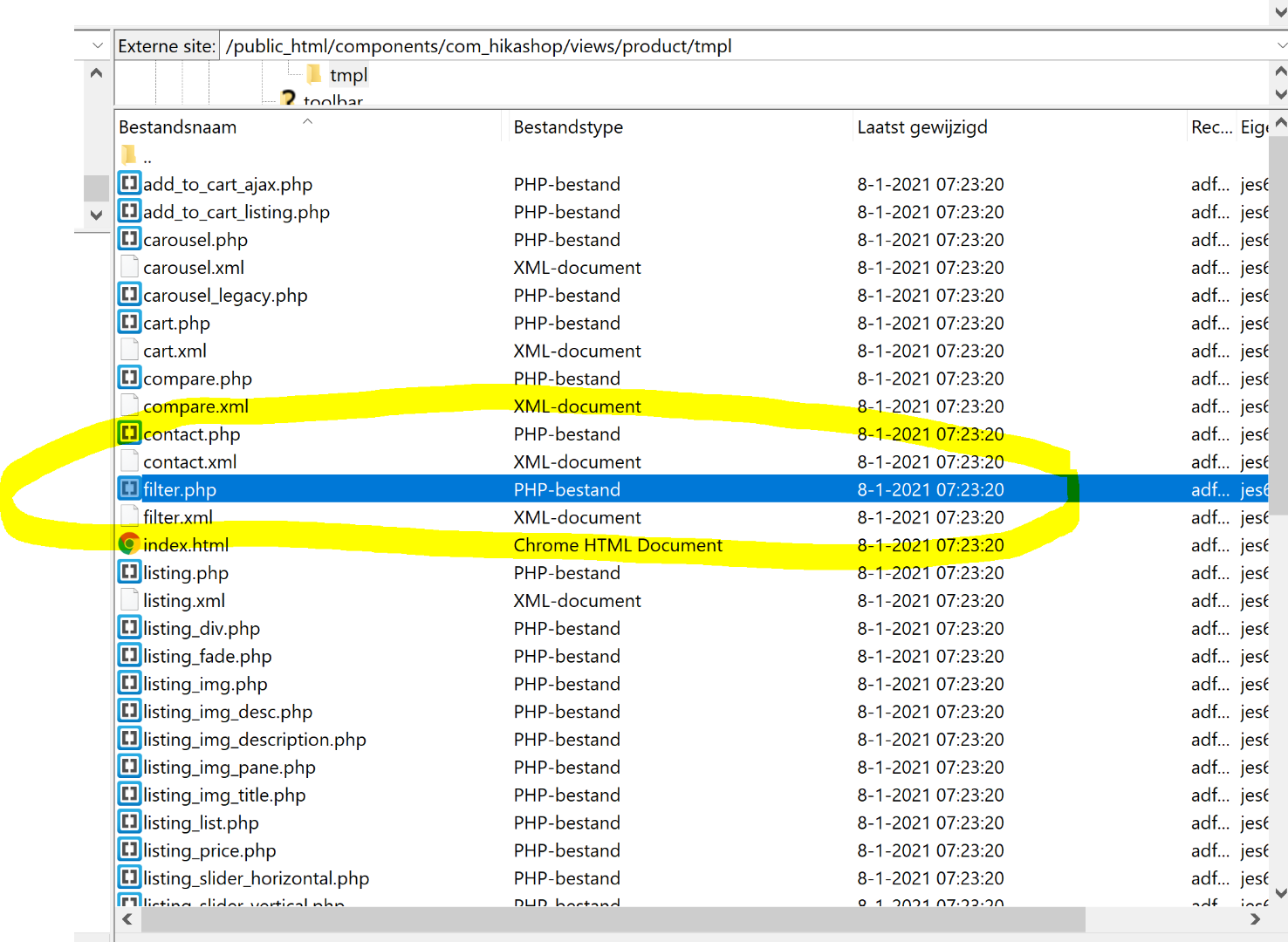Click the icon for listing_fade.php

[129, 656]
